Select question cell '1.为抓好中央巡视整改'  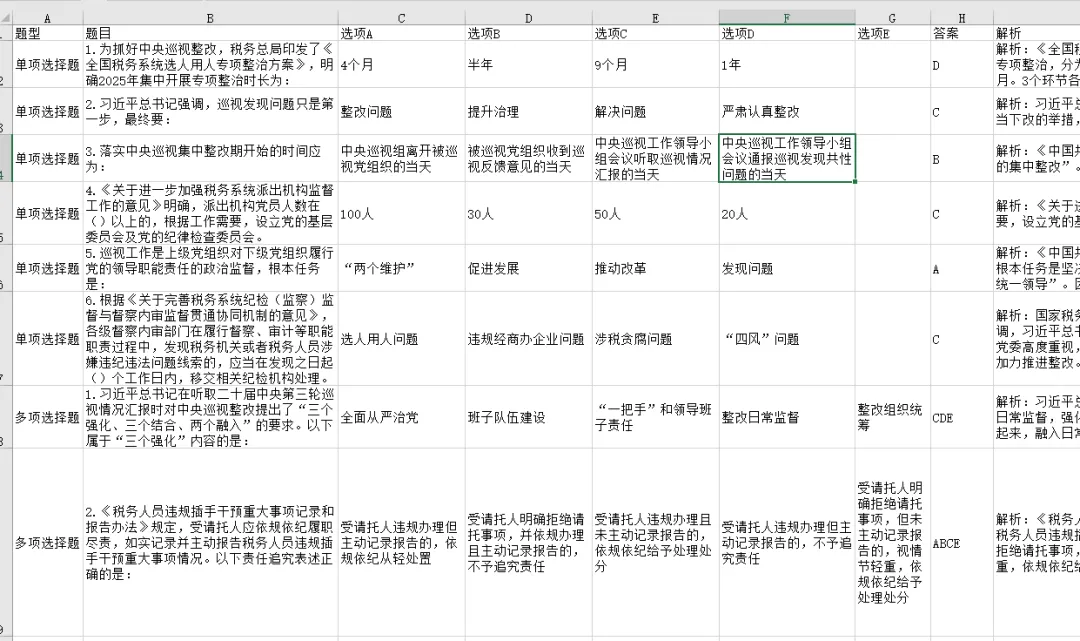pyautogui.click(x=210, y=64)
